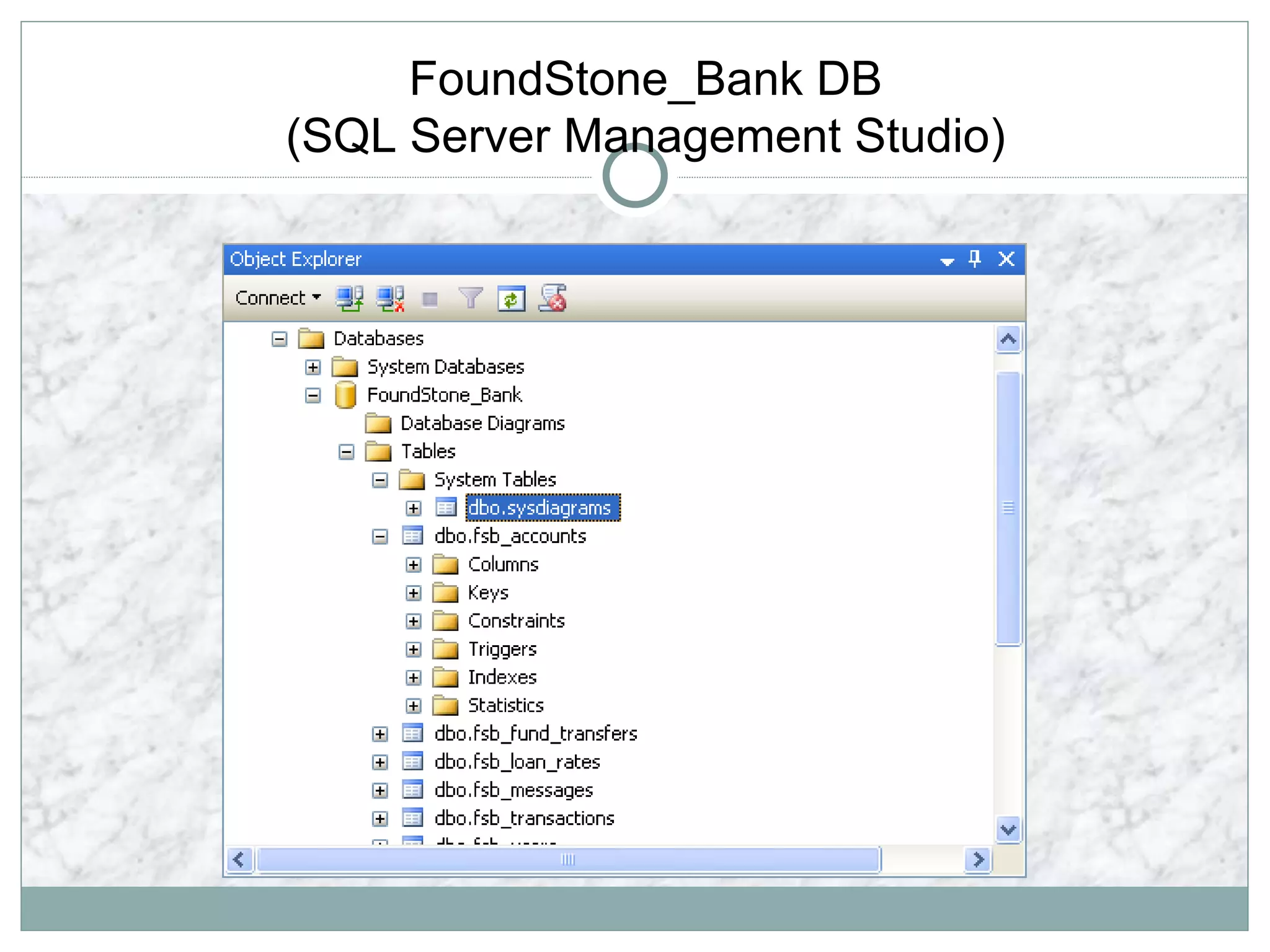
Task: Click the vertical scrollbar thumb
Action: (1008, 509)
